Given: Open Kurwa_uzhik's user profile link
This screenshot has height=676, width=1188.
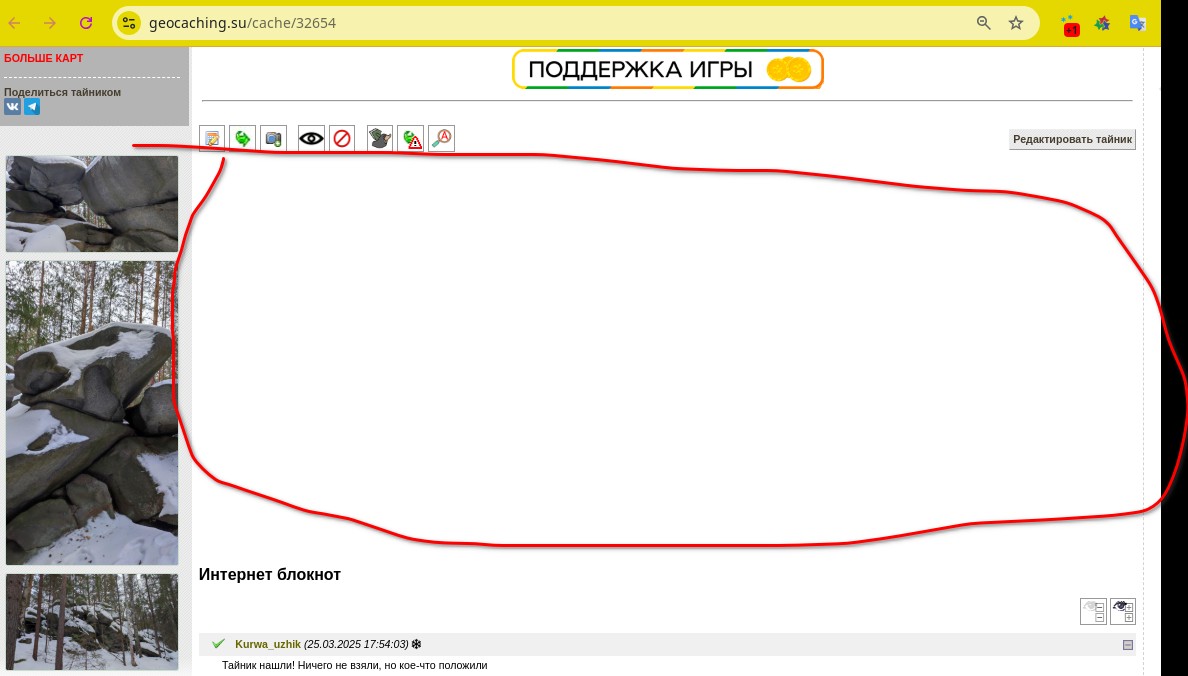Looking at the screenshot, I should coord(267,644).
